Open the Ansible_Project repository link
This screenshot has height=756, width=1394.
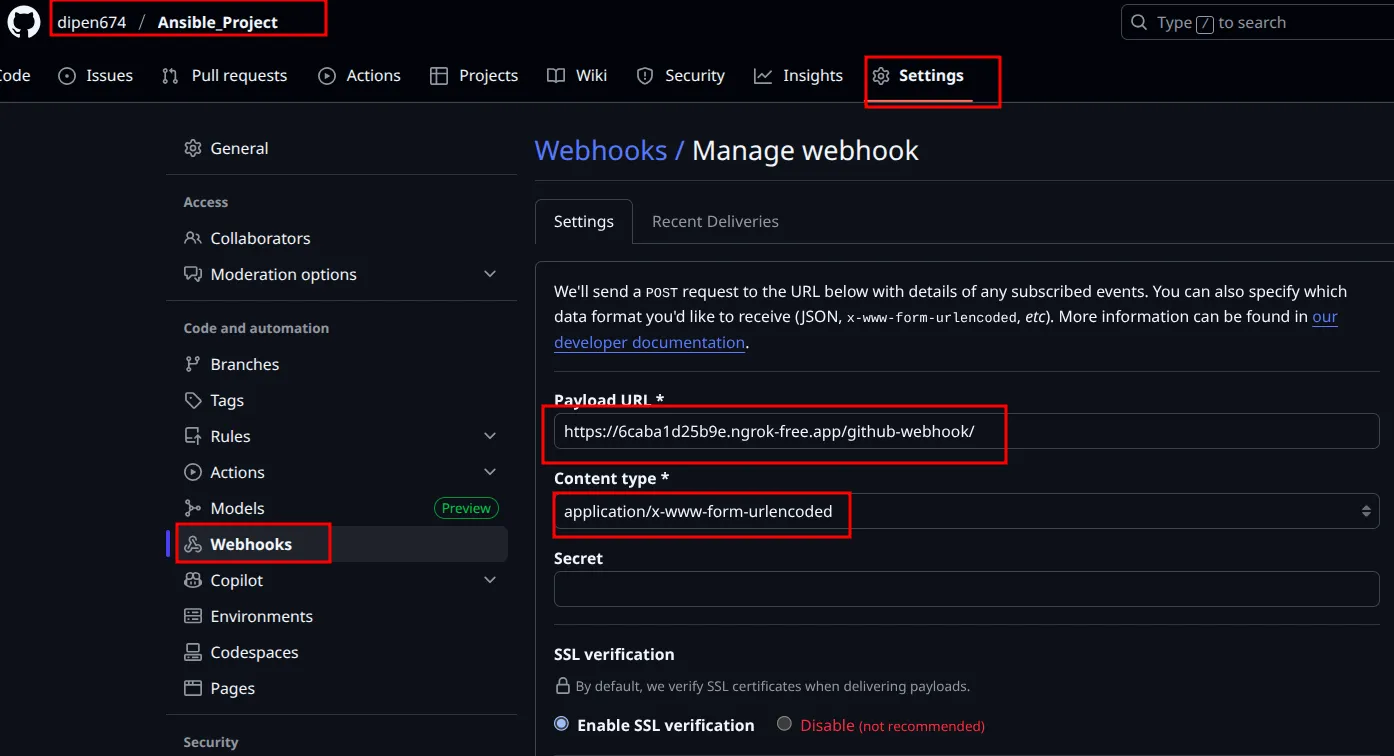tap(218, 22)
